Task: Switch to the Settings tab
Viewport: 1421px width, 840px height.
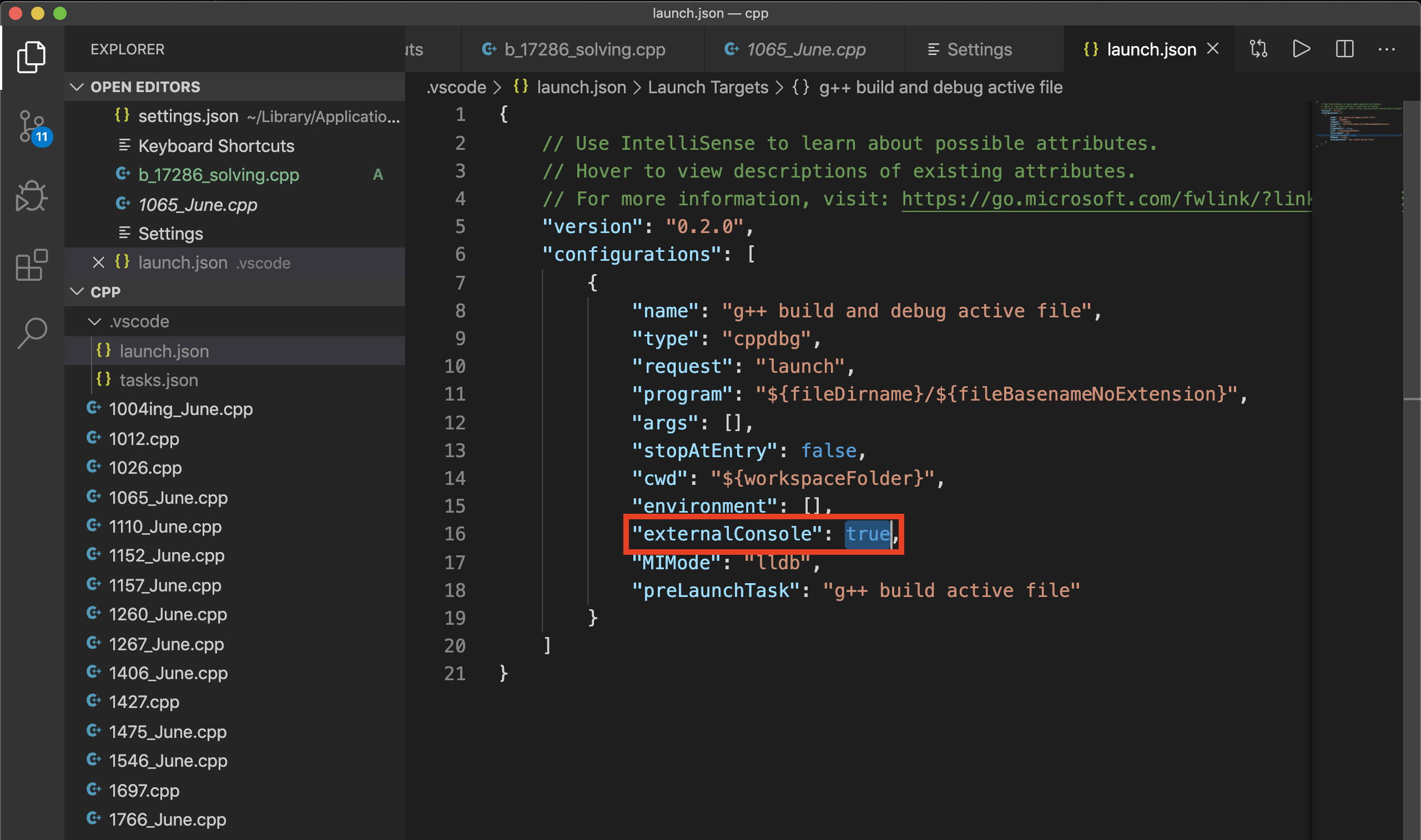Action: pyautogui.click(x=978, y=49)
